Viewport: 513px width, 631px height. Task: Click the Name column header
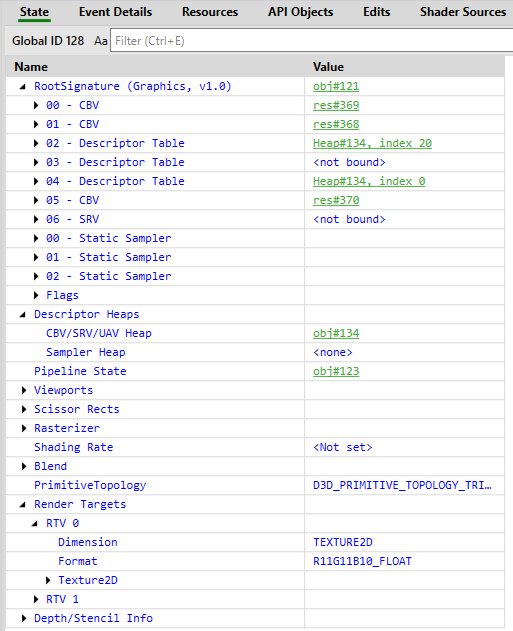pos(31,67)
